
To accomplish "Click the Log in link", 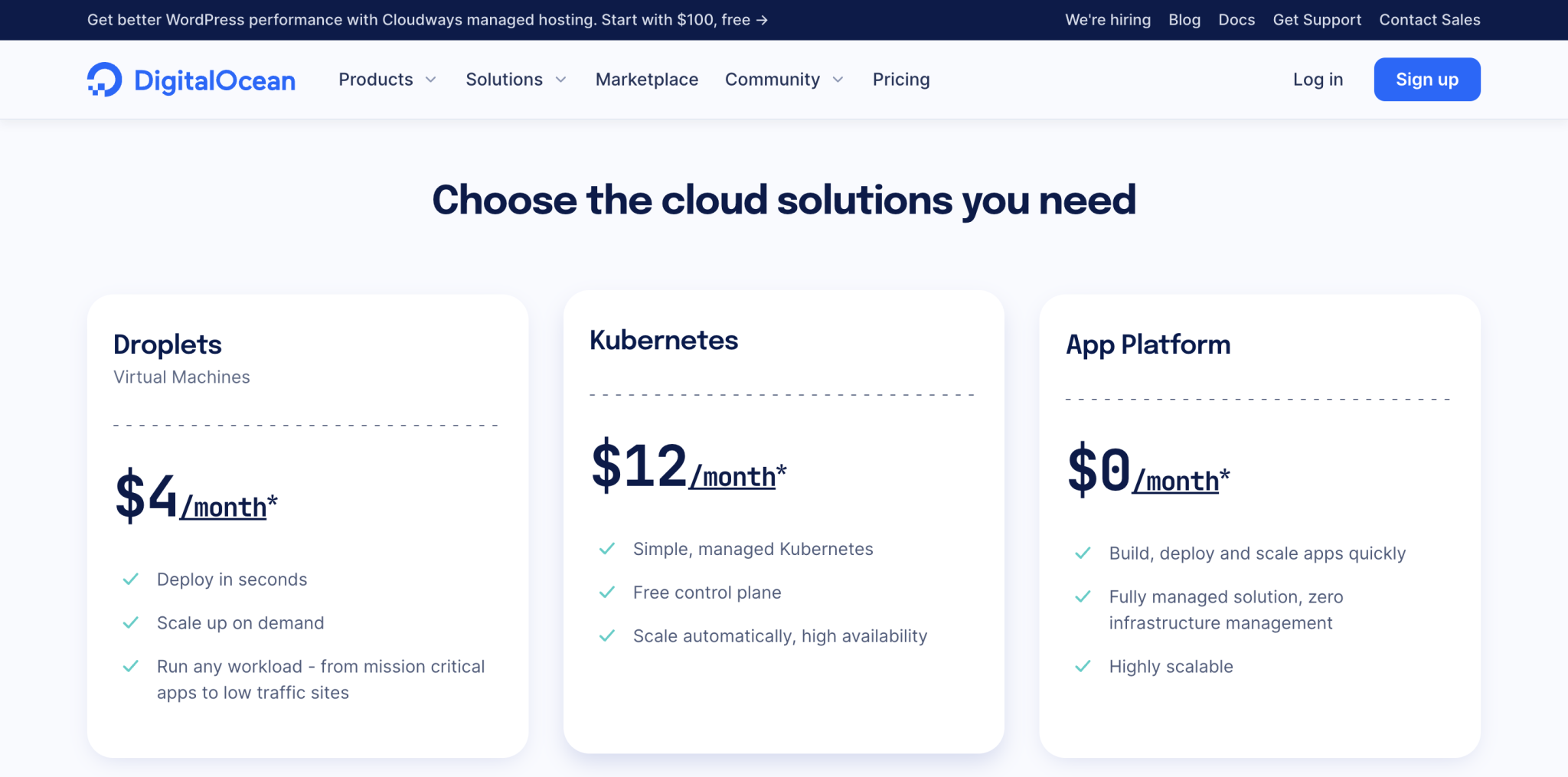I will 1318,79.
